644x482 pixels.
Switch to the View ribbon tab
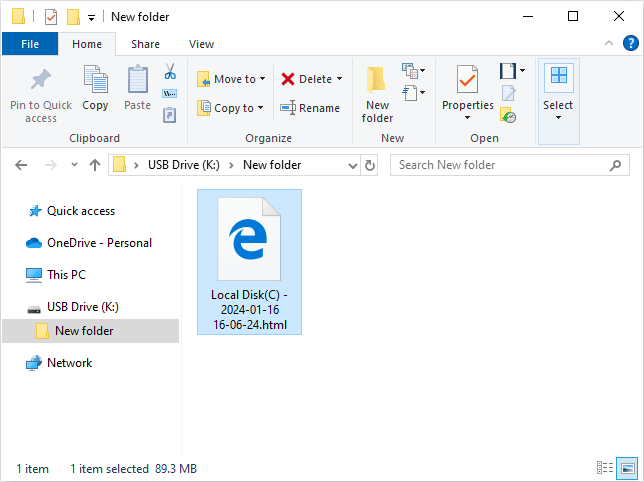click(201, 44)
